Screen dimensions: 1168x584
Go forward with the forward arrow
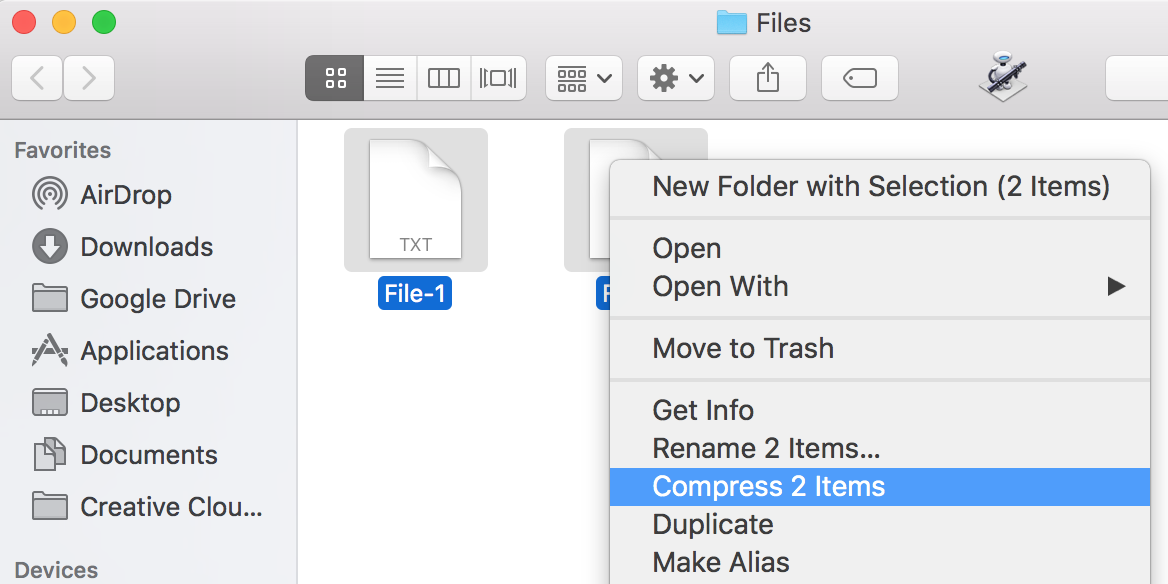[89, 78]
